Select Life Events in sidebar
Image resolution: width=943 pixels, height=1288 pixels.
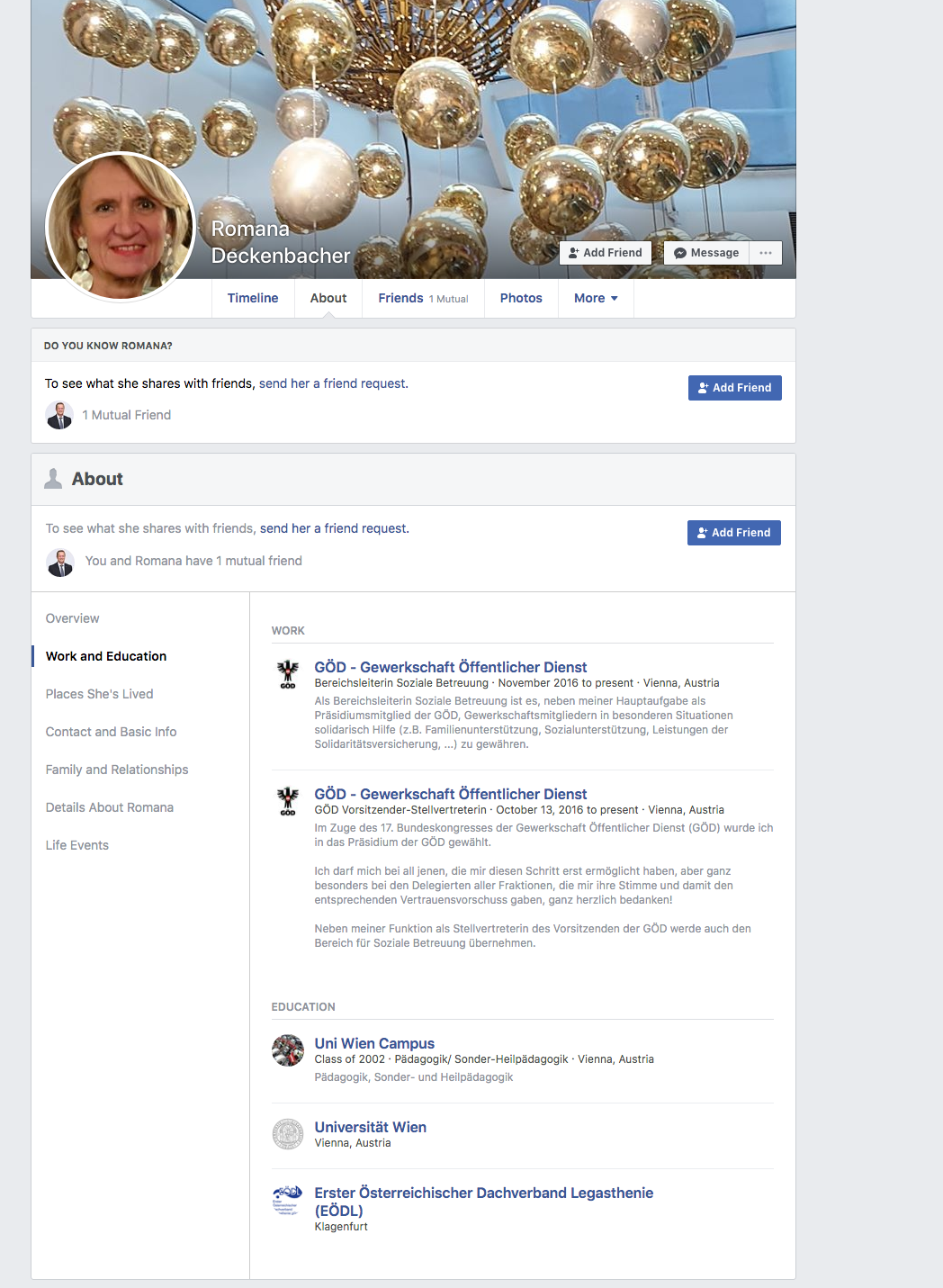pos(76,845)
